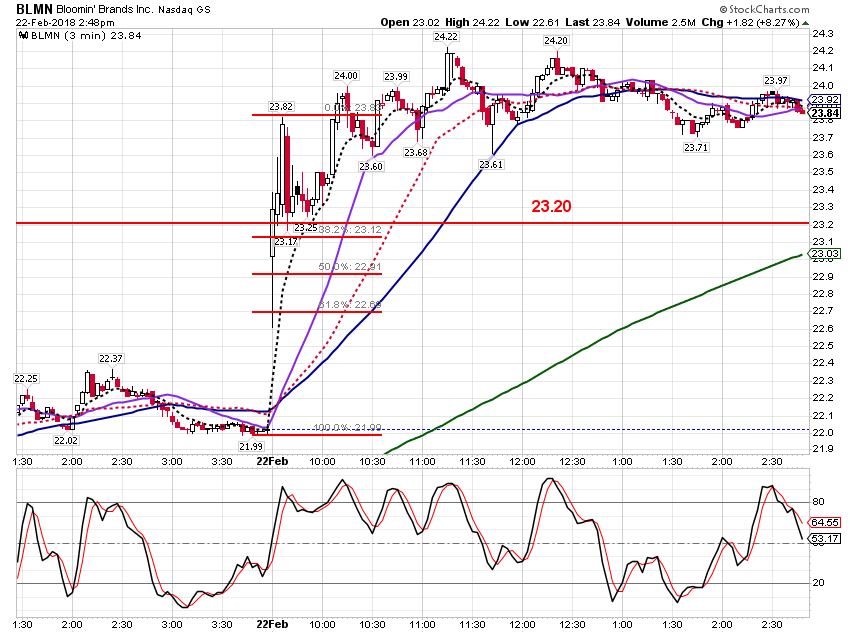Image resolution: width=850 pixels, height=633 pixels.
Task: Click the 22.25 price label
Action: (26, 379)
